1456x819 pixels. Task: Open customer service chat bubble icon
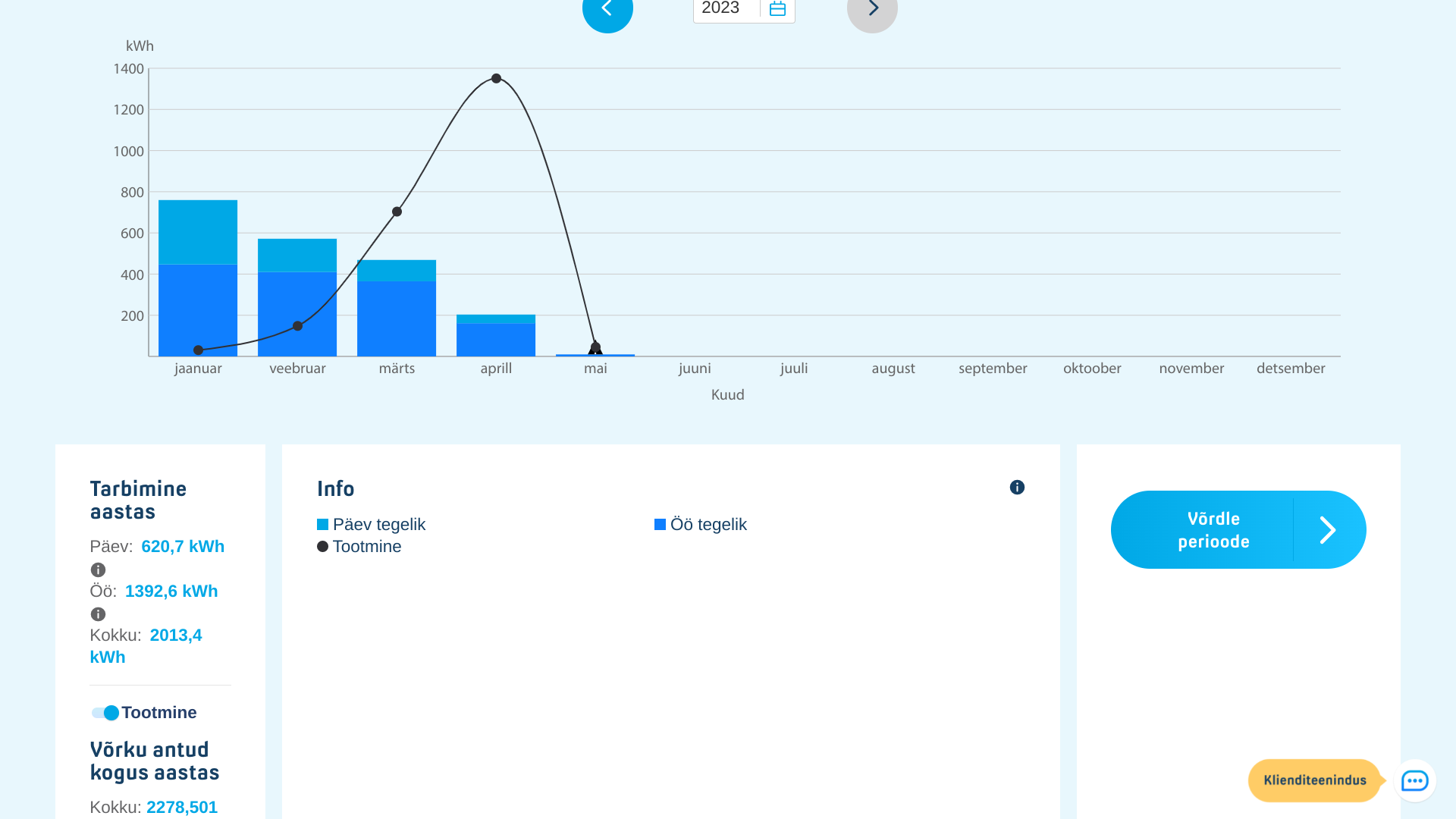1414,780
